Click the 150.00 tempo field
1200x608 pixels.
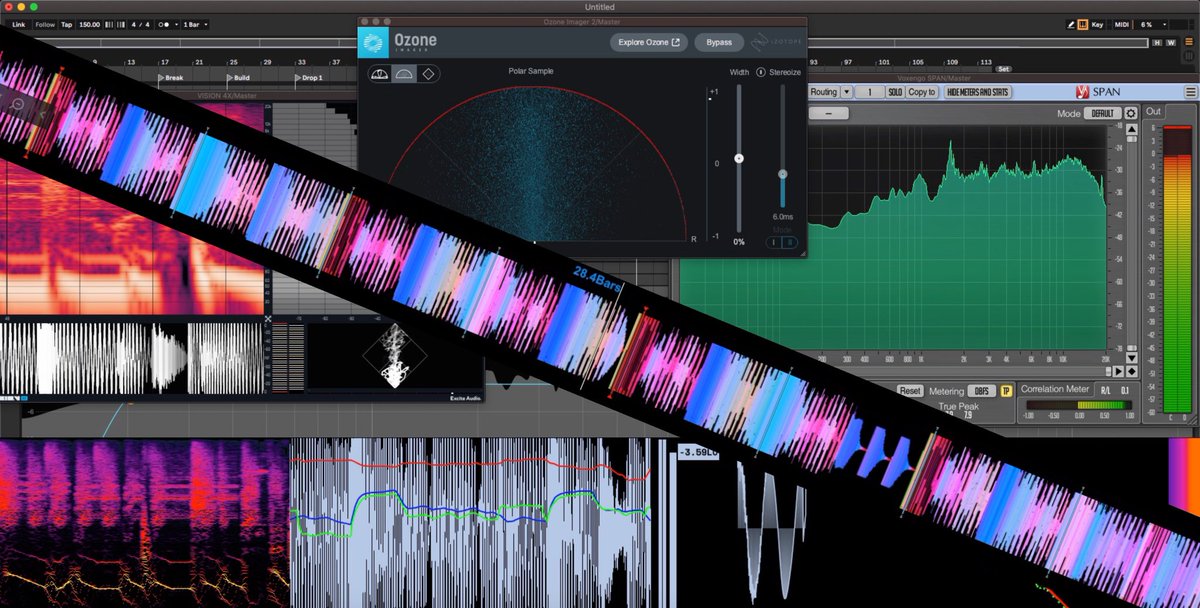(91, 23)
